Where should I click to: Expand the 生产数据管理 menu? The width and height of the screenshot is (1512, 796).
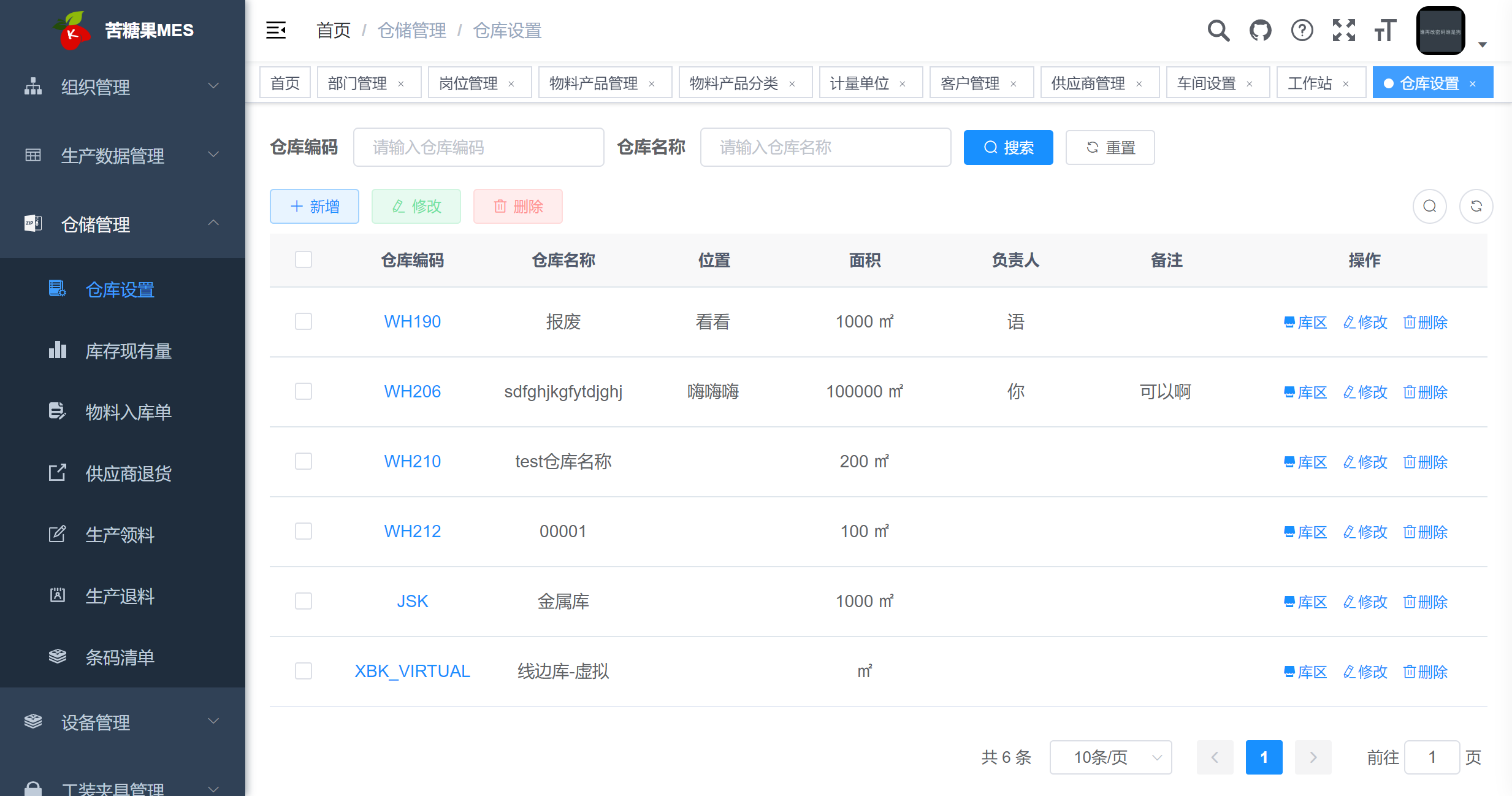123,155
